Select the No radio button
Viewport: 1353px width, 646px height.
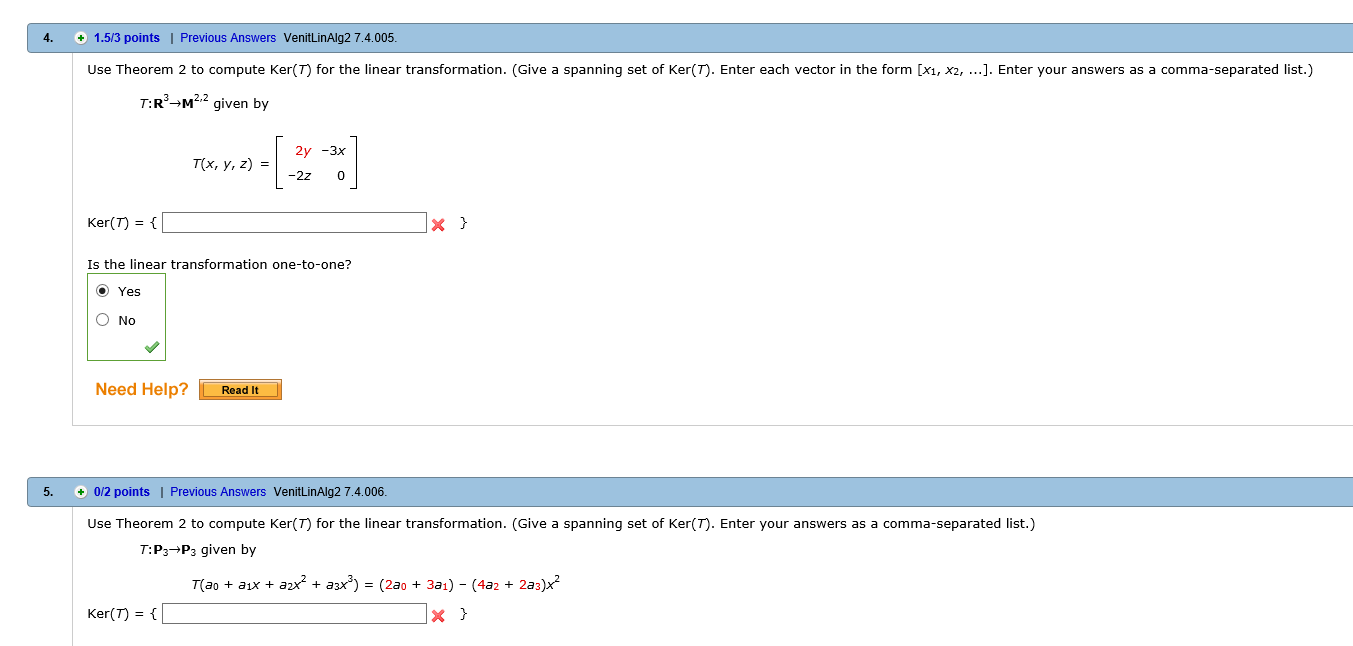[x=102, y=319]
